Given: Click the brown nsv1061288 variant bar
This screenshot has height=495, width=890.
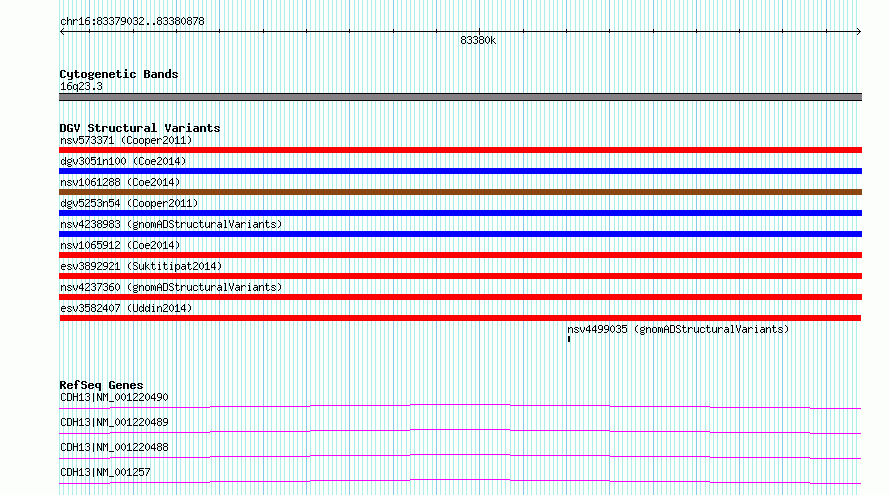Looking at the screenshot, I should tap(460, 192).
